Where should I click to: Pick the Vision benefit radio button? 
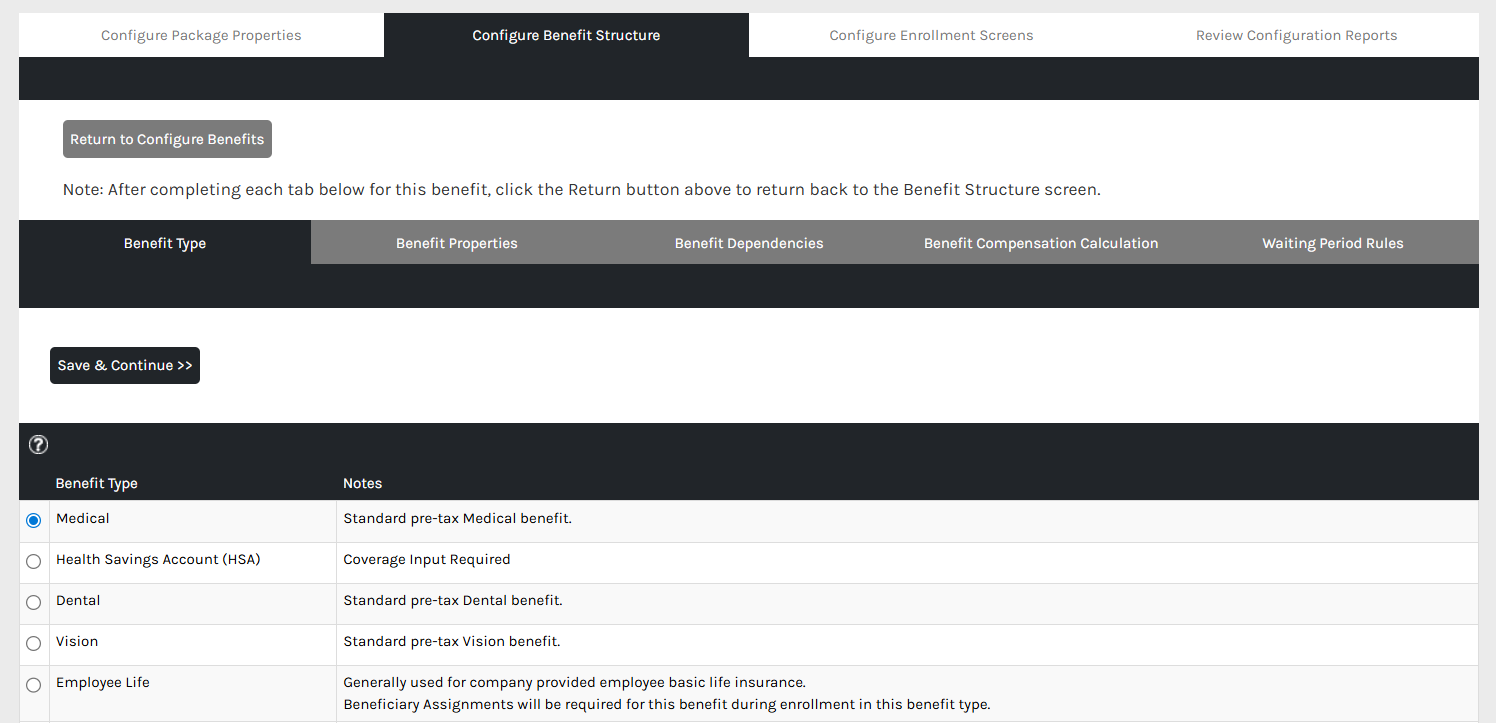34,644
